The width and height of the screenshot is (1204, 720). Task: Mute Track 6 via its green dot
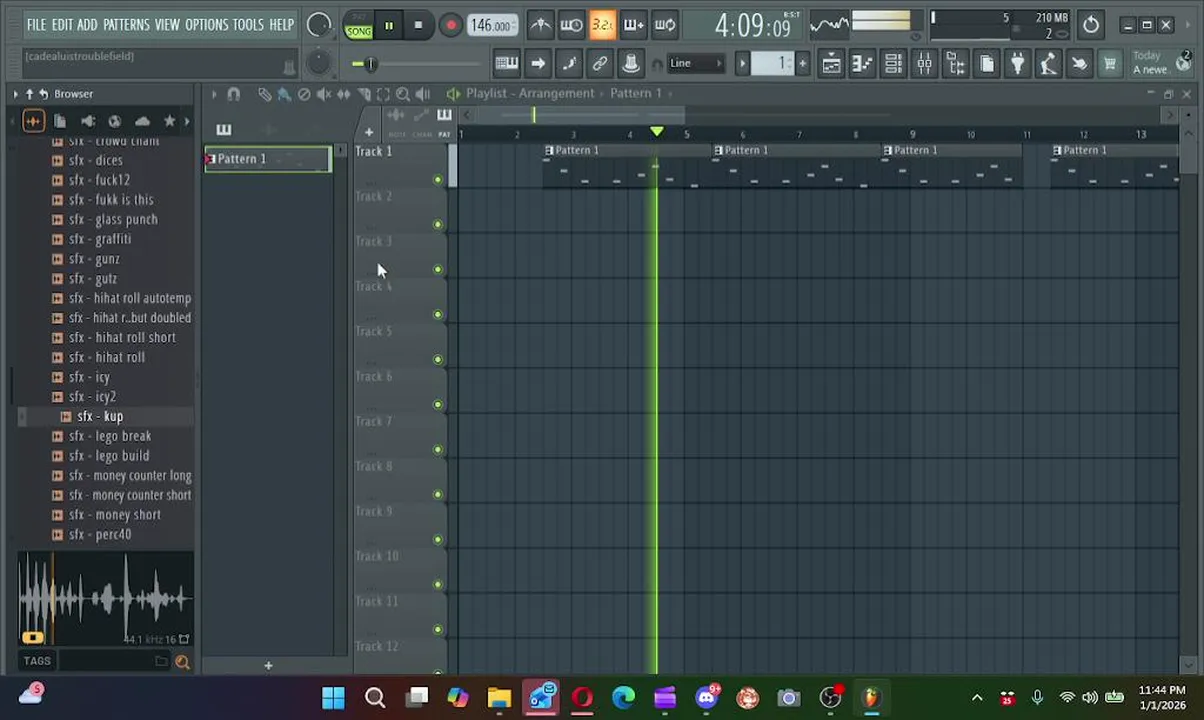coord(437,405)
